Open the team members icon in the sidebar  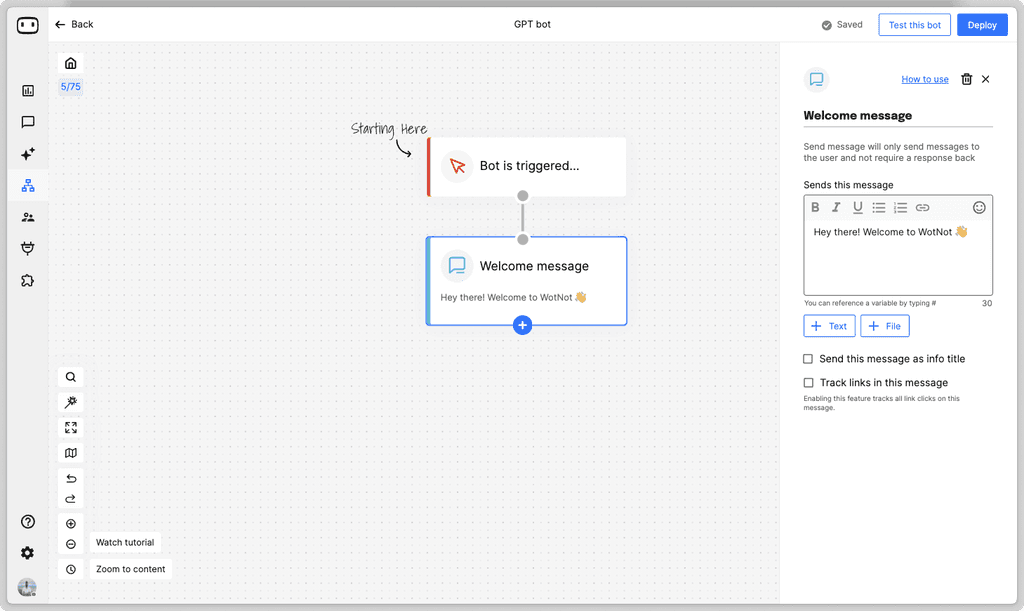pyautogui.click(x=27, y=217)
